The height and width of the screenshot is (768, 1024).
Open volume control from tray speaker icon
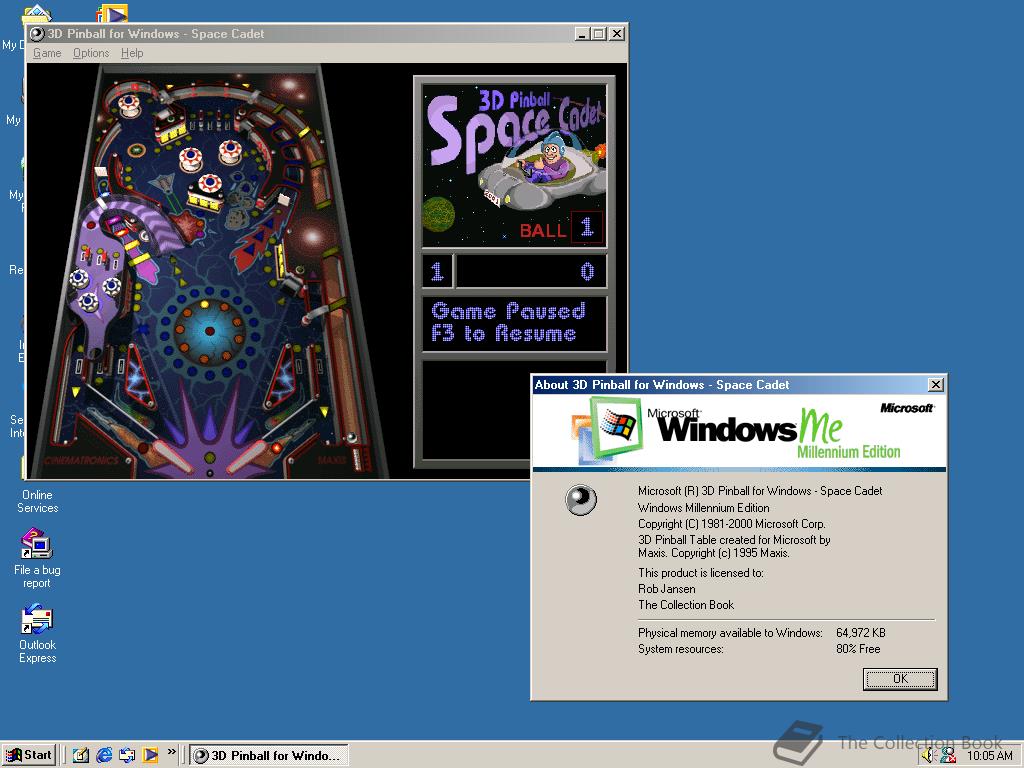point(928,756)
